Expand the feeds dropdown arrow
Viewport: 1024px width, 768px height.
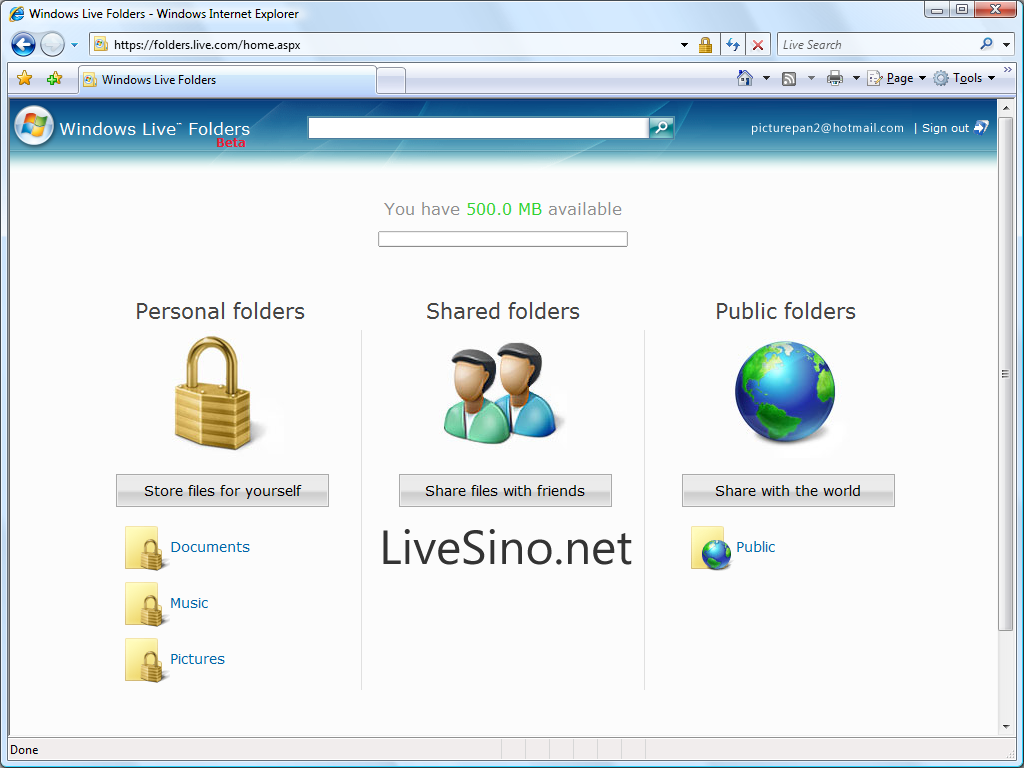tap(811, 78)
